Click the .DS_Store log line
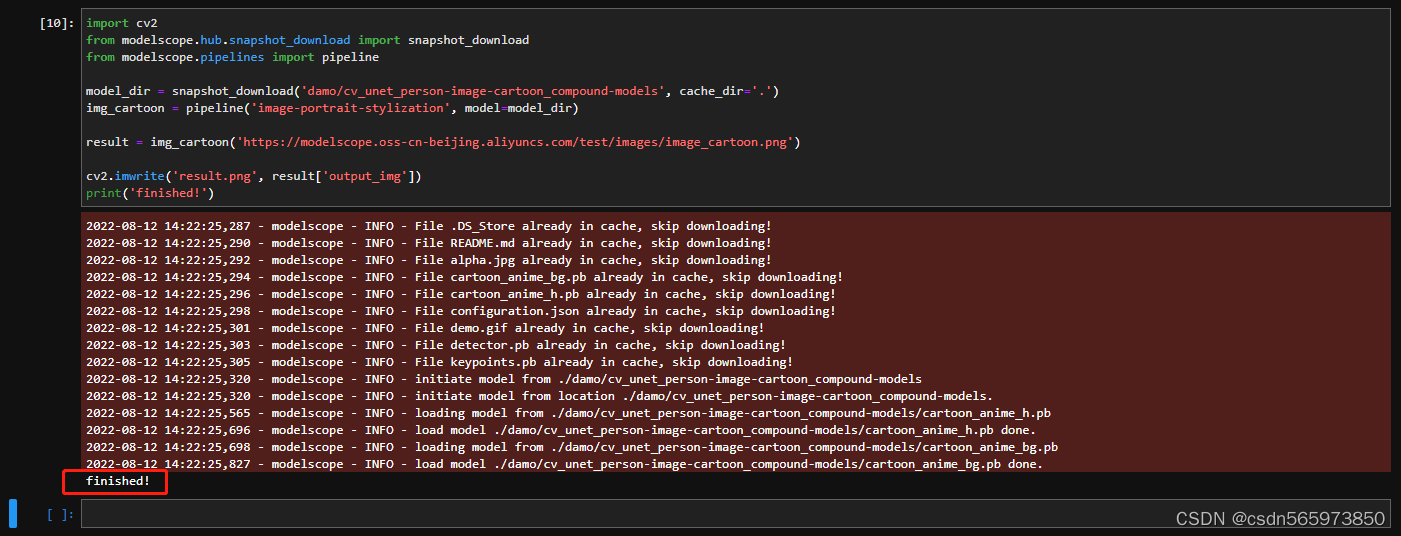 (x=428, y=226)
